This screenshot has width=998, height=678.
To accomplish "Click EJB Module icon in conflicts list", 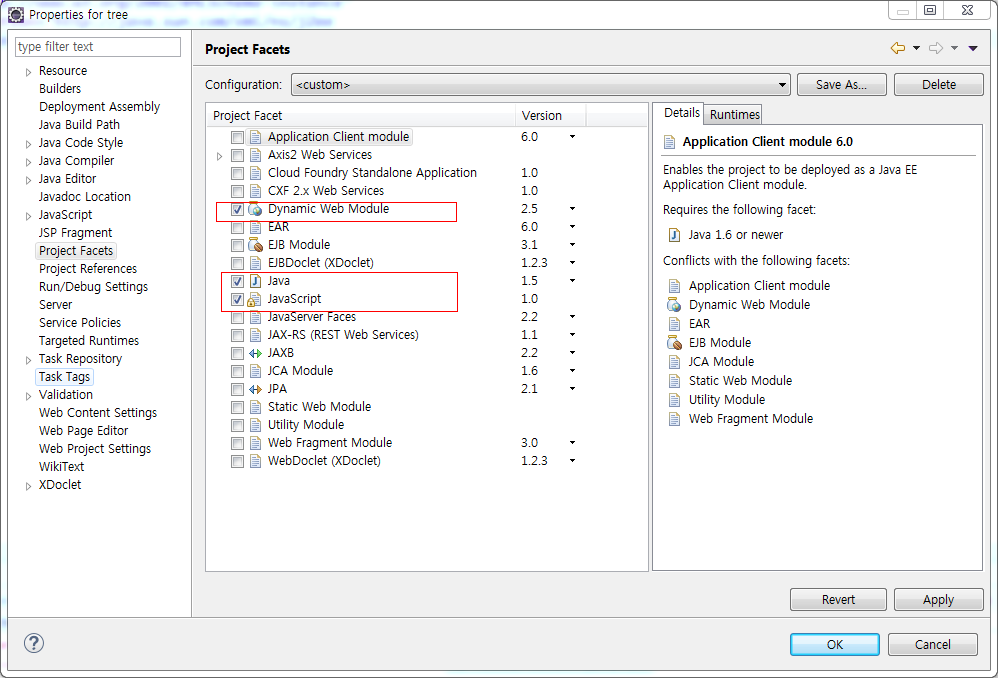I will point(674,343).
